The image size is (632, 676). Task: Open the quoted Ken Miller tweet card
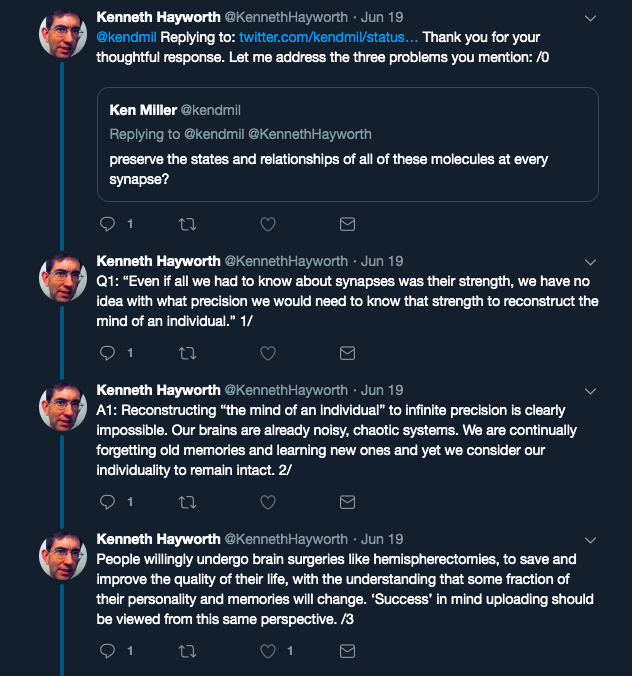[x=347, y=144]
